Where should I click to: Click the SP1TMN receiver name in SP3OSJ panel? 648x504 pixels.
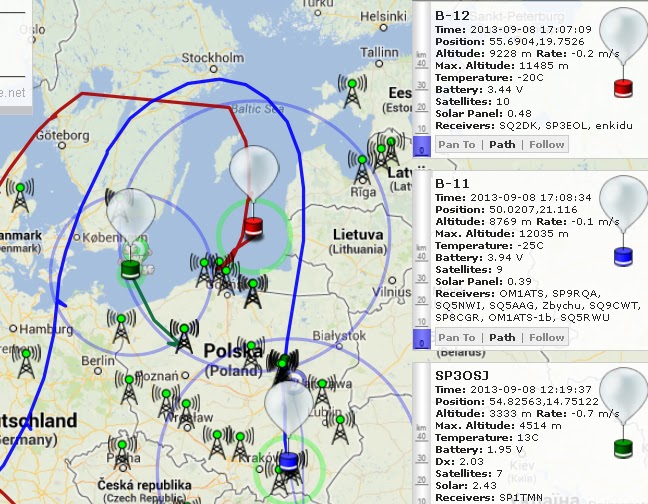point(521,498)
